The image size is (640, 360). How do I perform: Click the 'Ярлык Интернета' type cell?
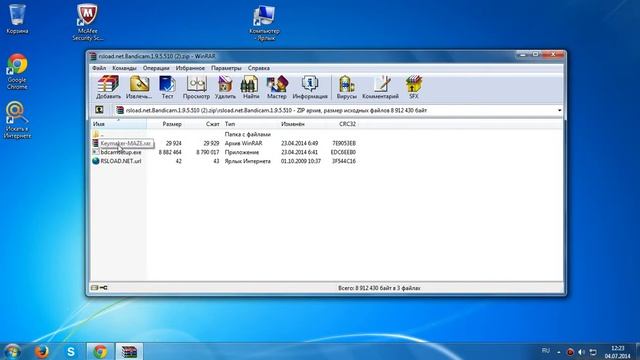tap(247, 161)
